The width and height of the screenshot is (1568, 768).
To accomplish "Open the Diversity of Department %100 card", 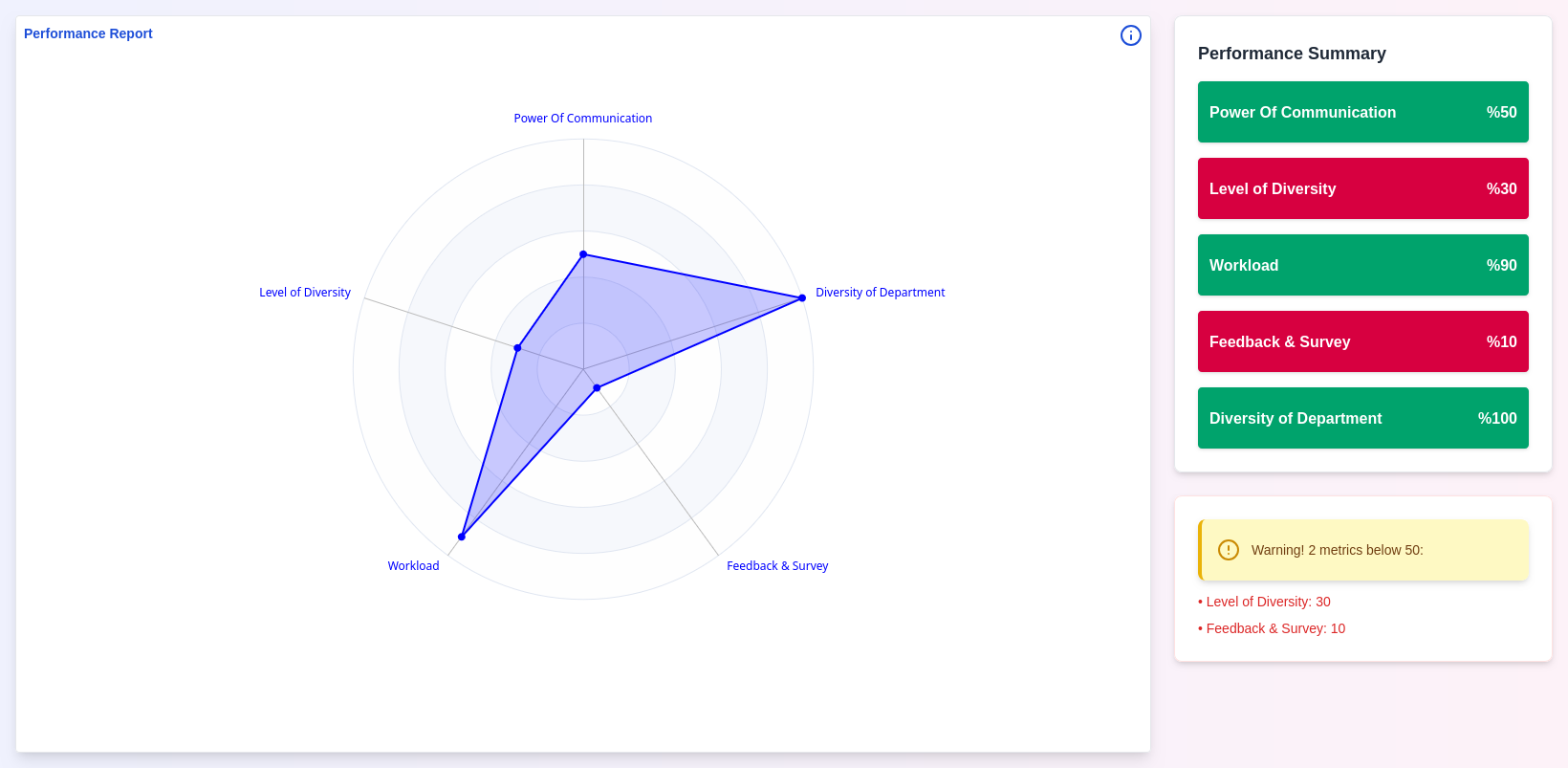I will [x=1362, y=418].
